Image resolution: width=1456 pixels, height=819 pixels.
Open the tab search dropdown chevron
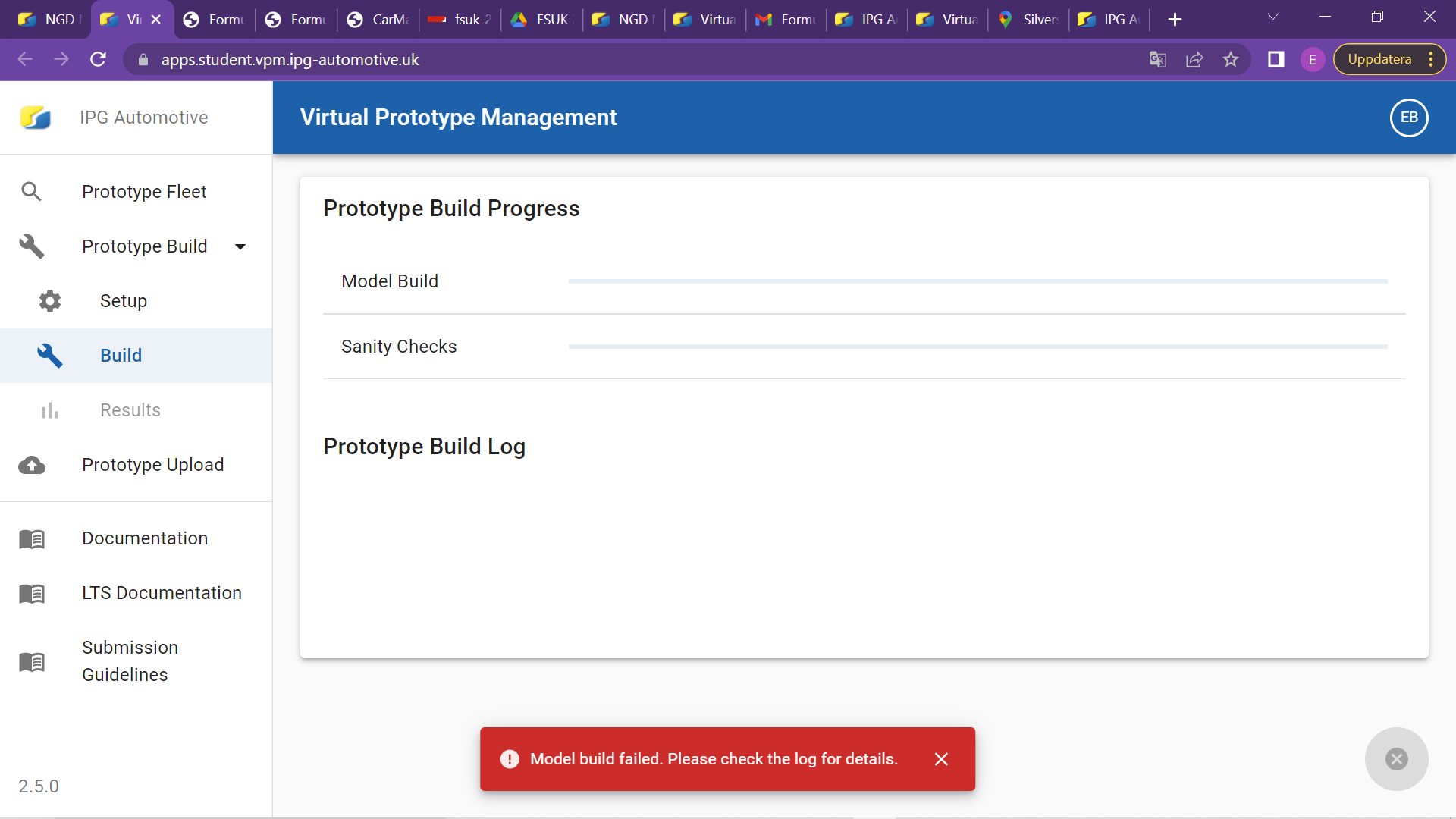coord(1273,17)
